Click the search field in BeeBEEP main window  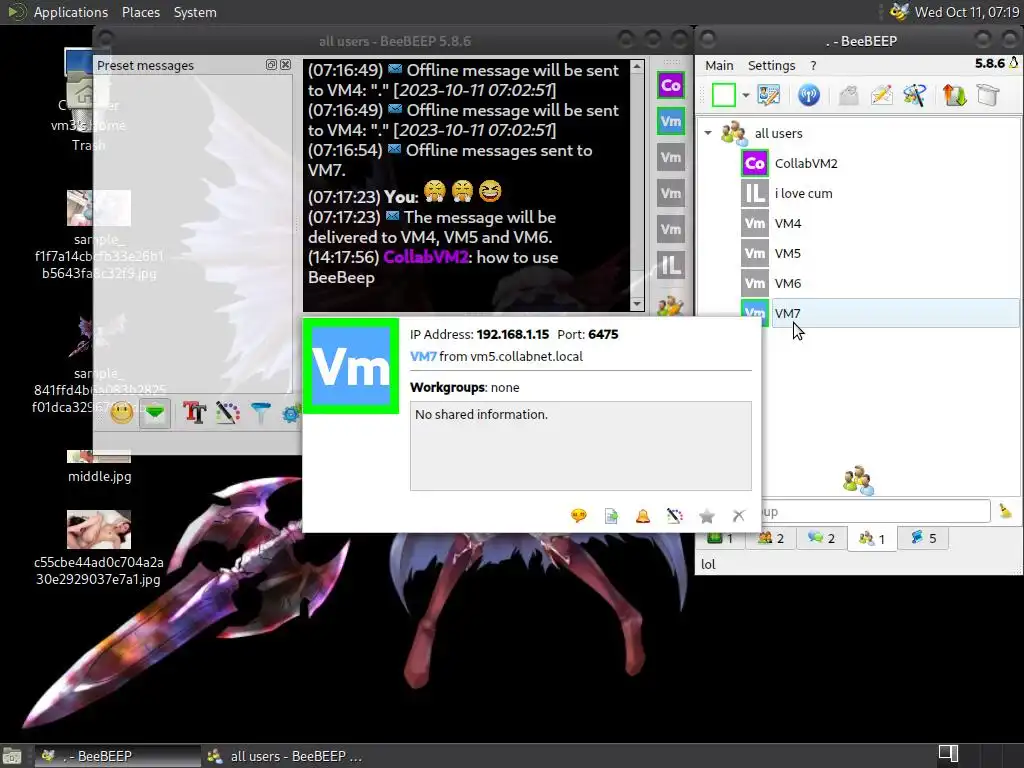pyautogui.click(x=875, y=511)
